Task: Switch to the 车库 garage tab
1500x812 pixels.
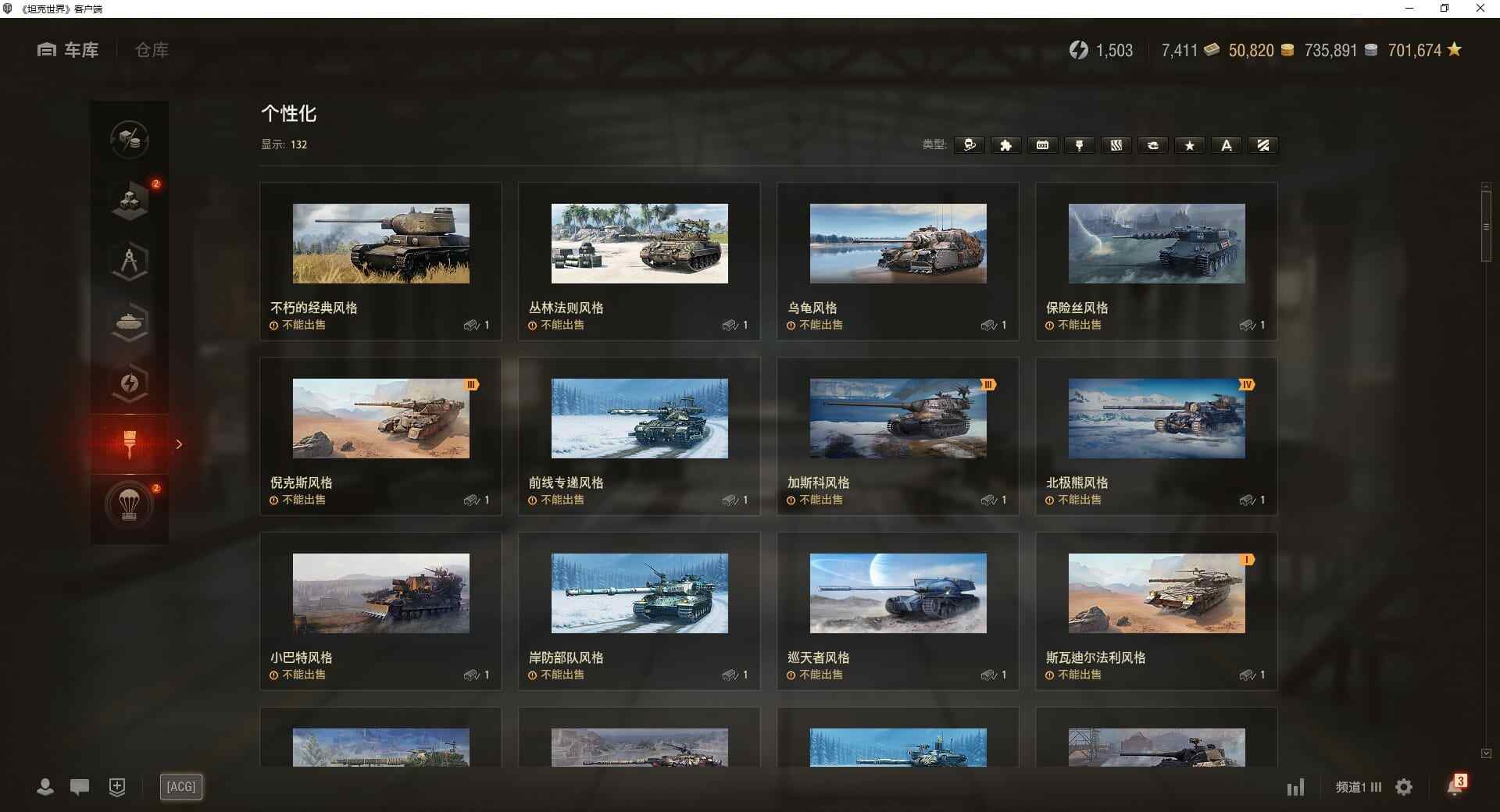Action: [x=69, y=50]
